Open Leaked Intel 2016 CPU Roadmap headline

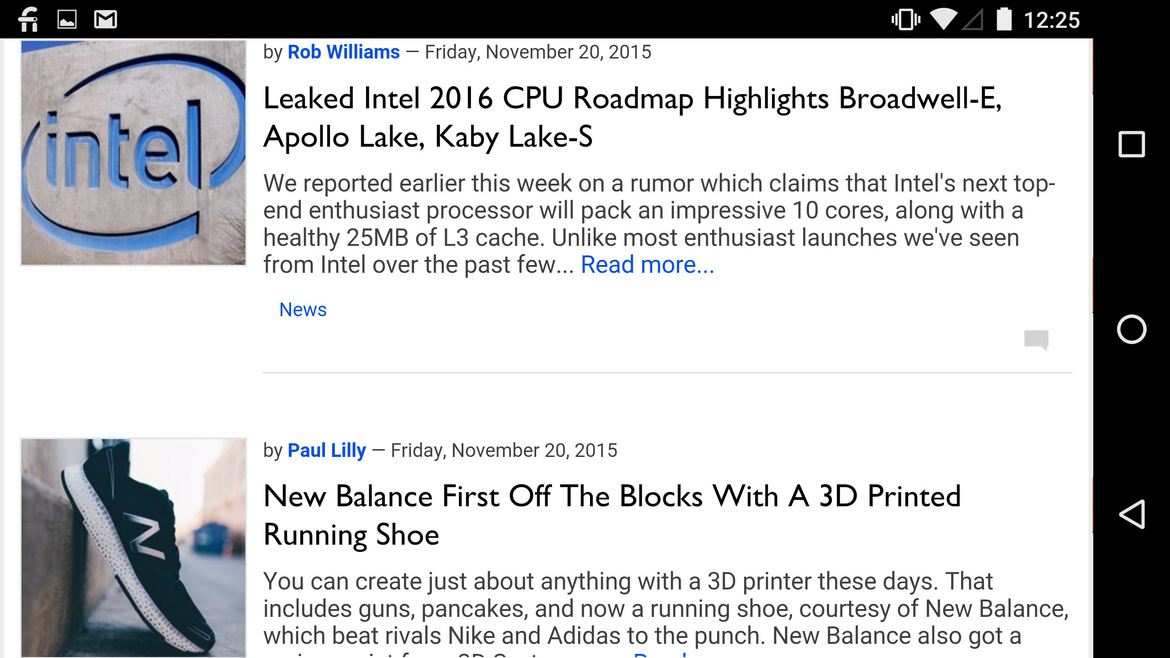[633, 117]
